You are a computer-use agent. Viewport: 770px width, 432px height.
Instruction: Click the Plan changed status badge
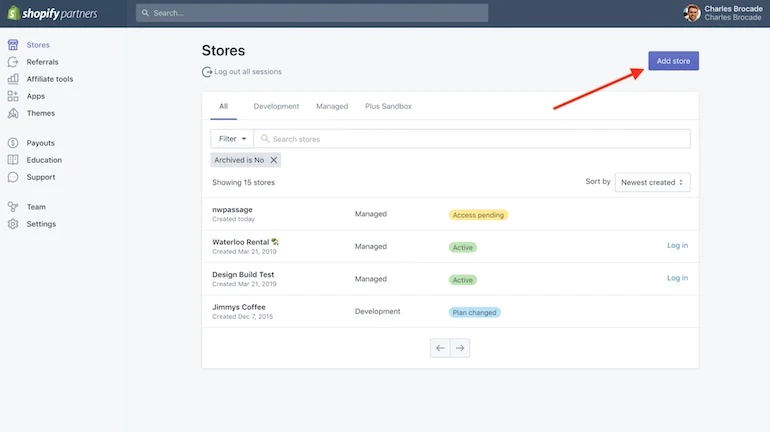pos(474,313)
